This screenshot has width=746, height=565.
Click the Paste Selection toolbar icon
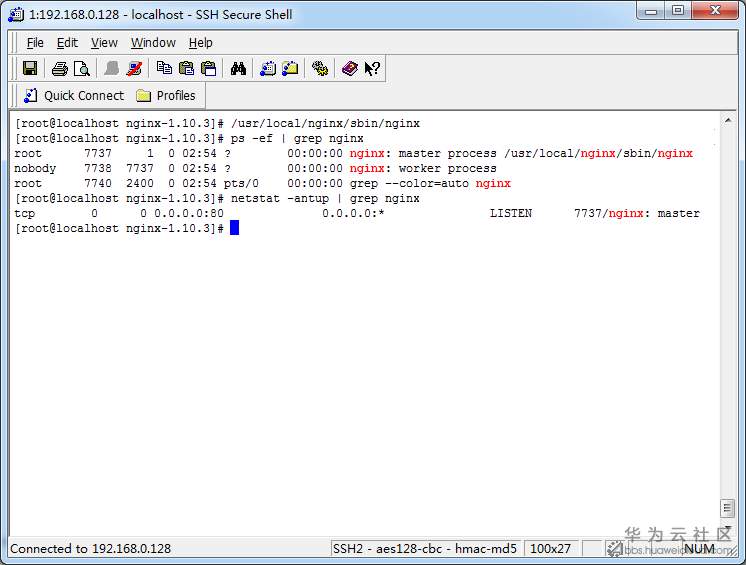click(x=208, y=68)
